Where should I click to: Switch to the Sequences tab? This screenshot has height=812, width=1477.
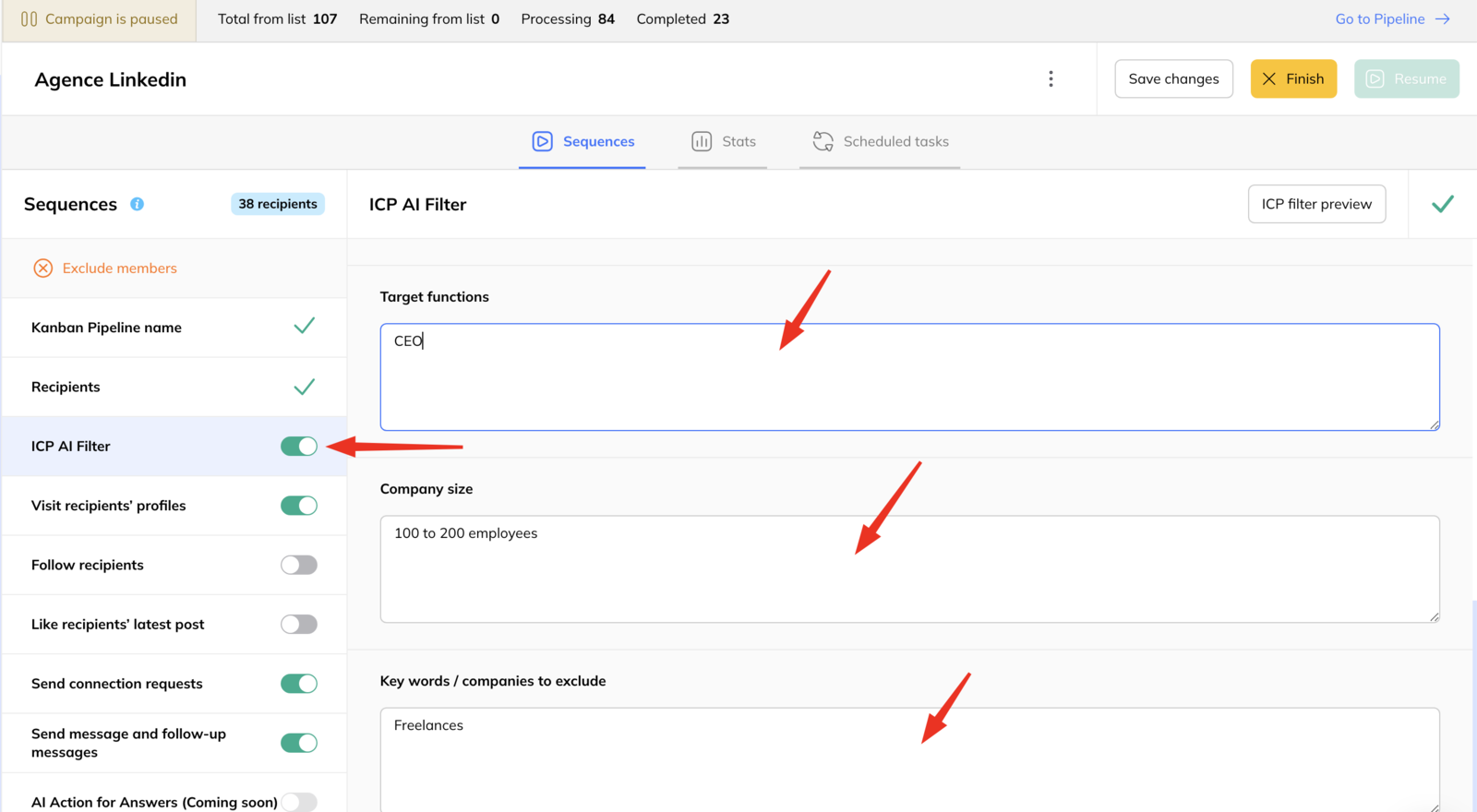coord(582,141)
